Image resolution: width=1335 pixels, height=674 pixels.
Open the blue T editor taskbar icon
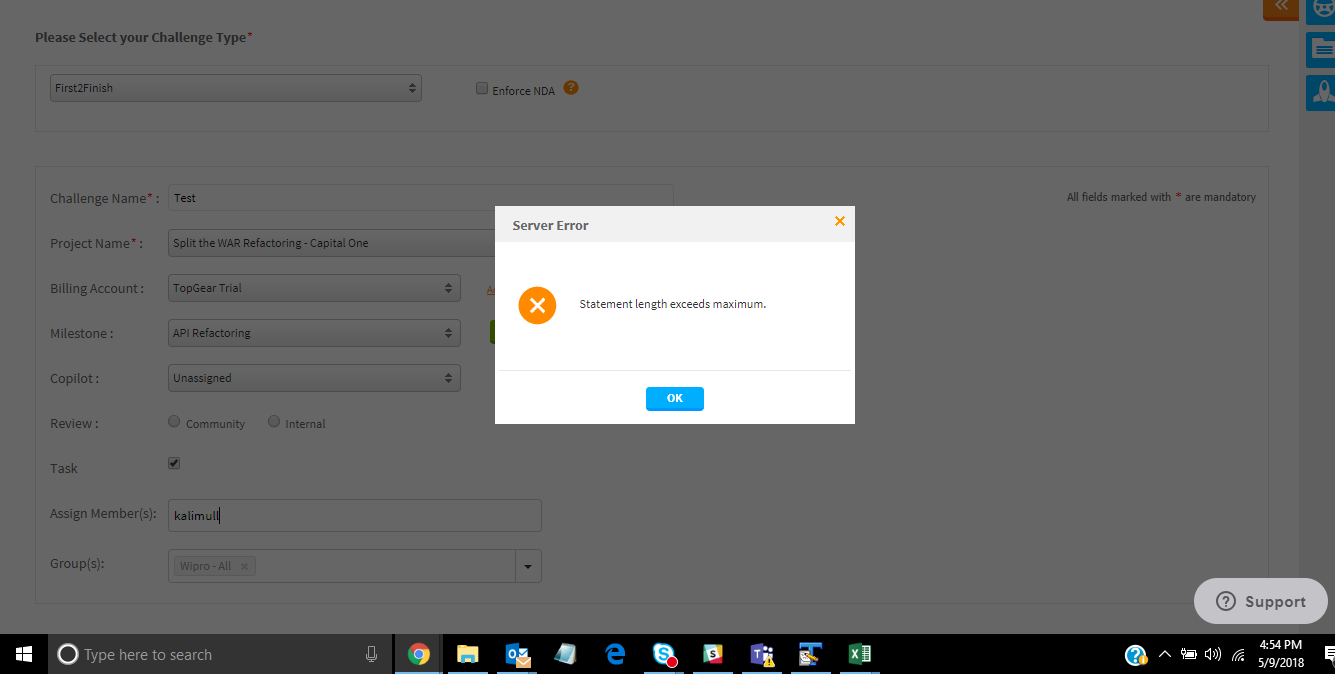point(810,654)
